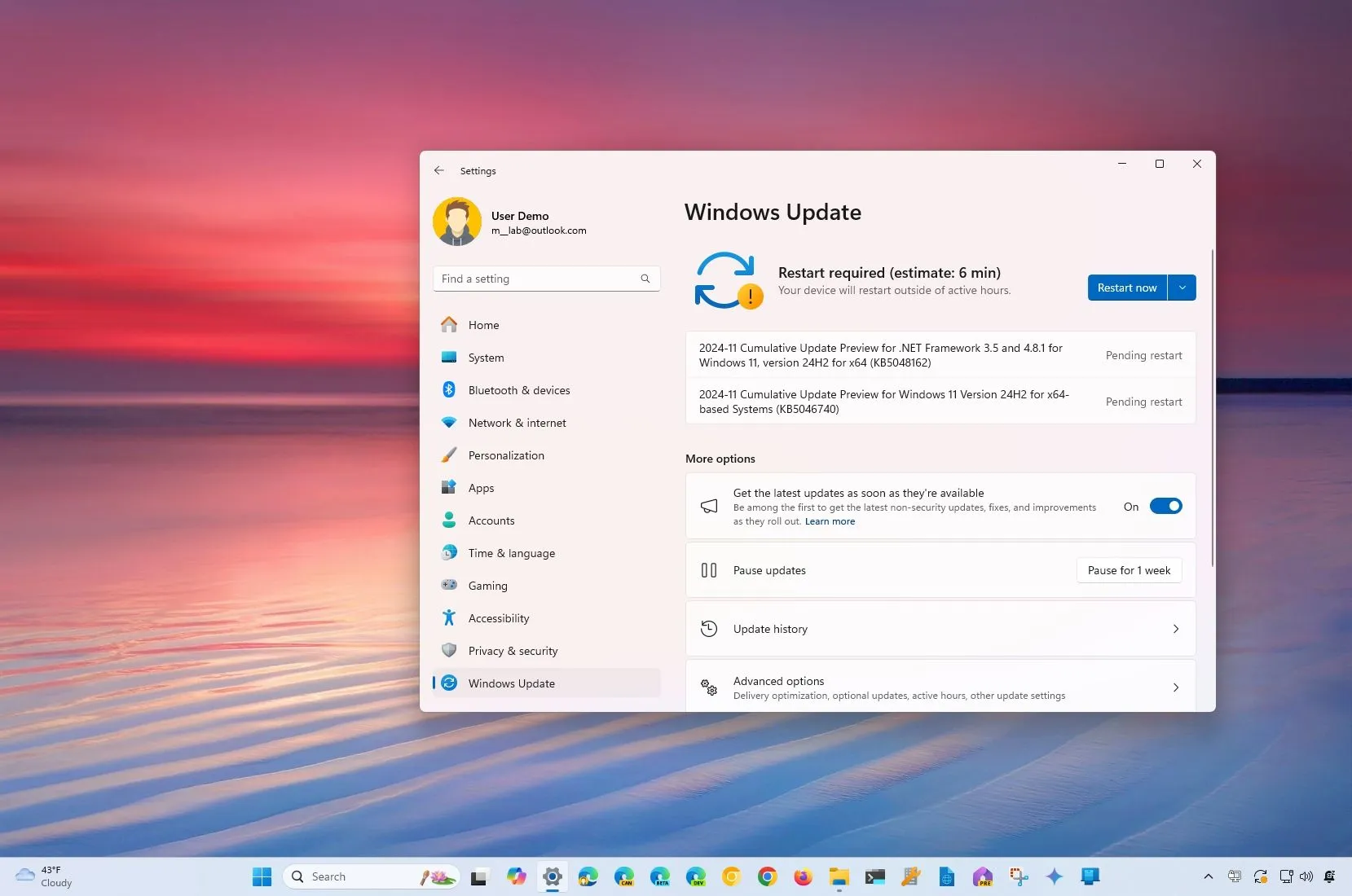
Task: Open Advanced options via its chevron
Action: [1174, 687]
